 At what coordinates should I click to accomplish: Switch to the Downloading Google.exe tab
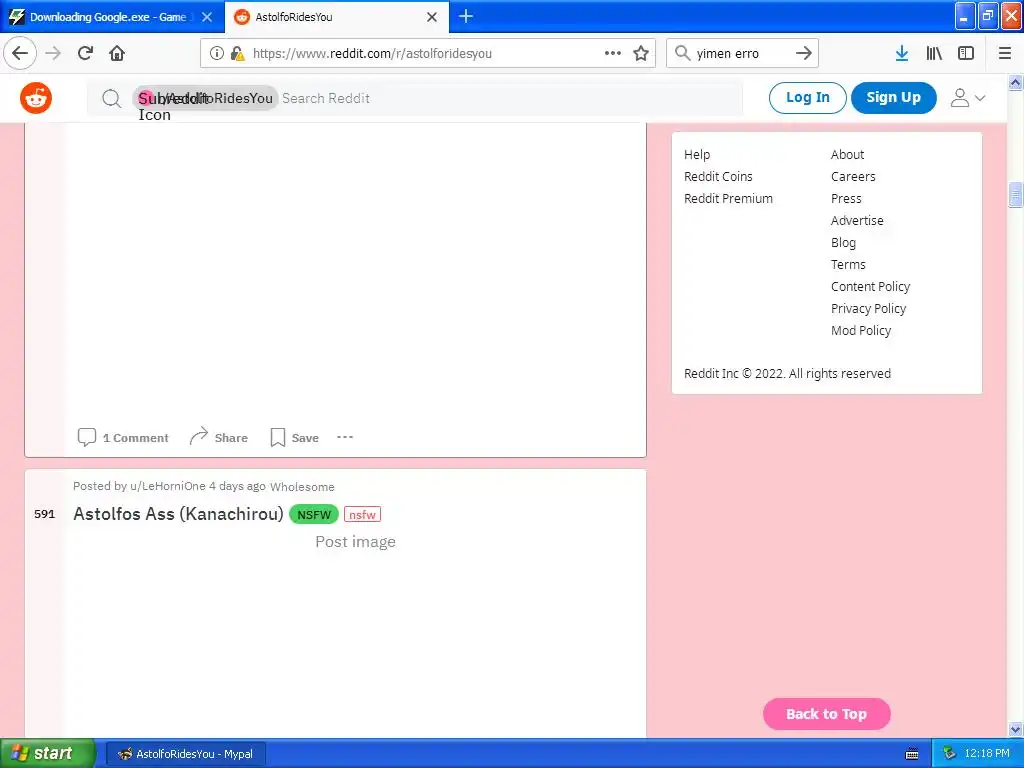tap(112, 17)
